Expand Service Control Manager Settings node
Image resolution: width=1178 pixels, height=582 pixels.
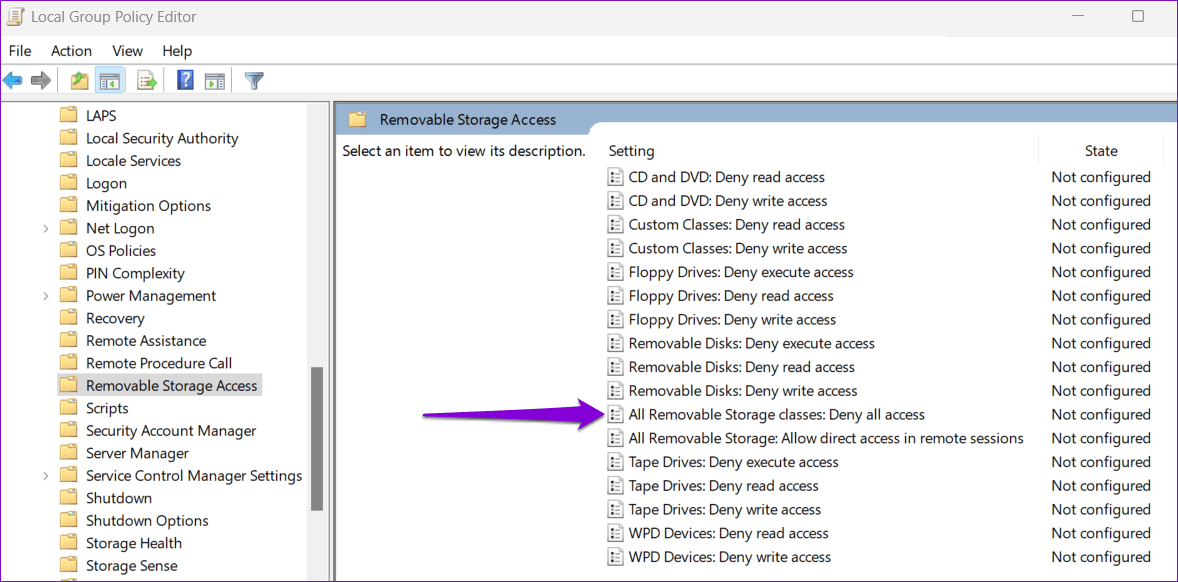point(45,475)
